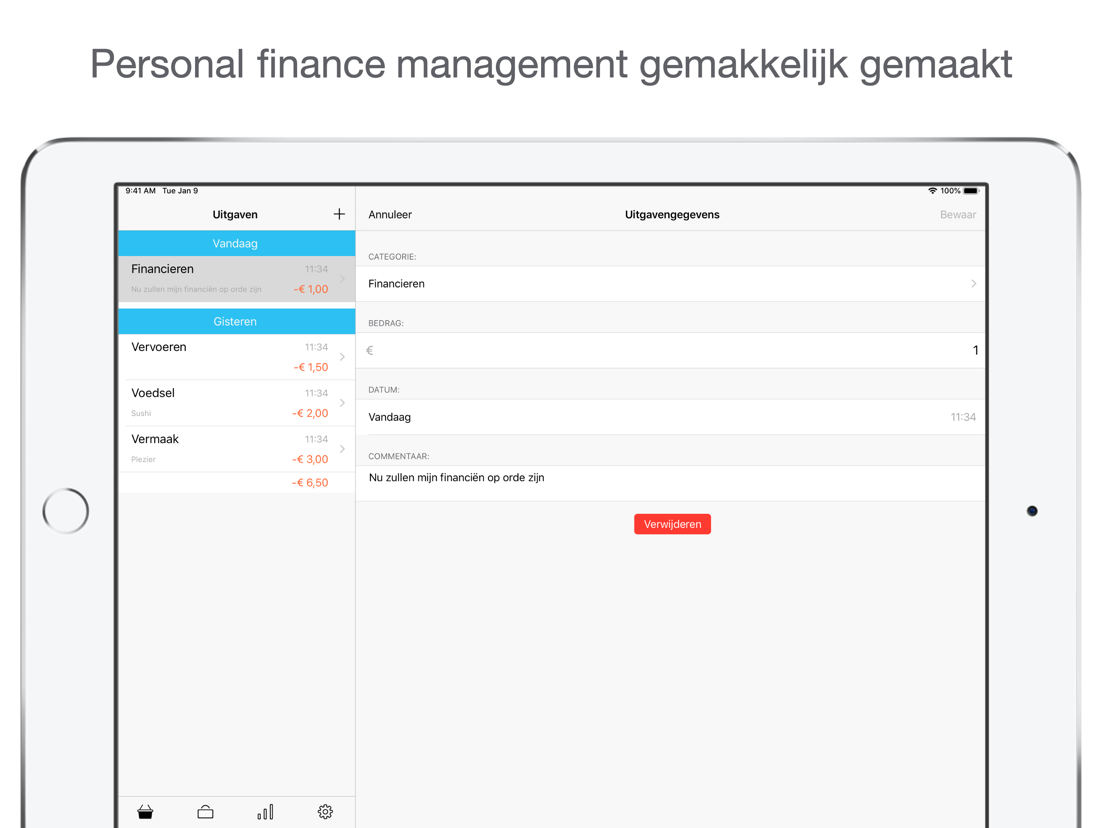The image size is (1104, 828).
Task: Check the battery status icon
Action: coord(971,191)
